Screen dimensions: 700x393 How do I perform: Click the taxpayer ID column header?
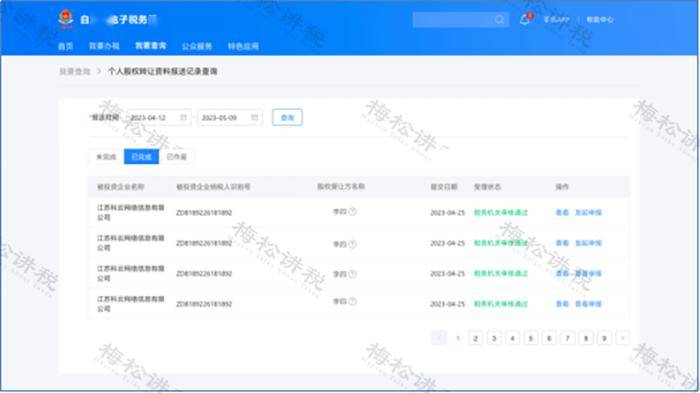(213, 187)
